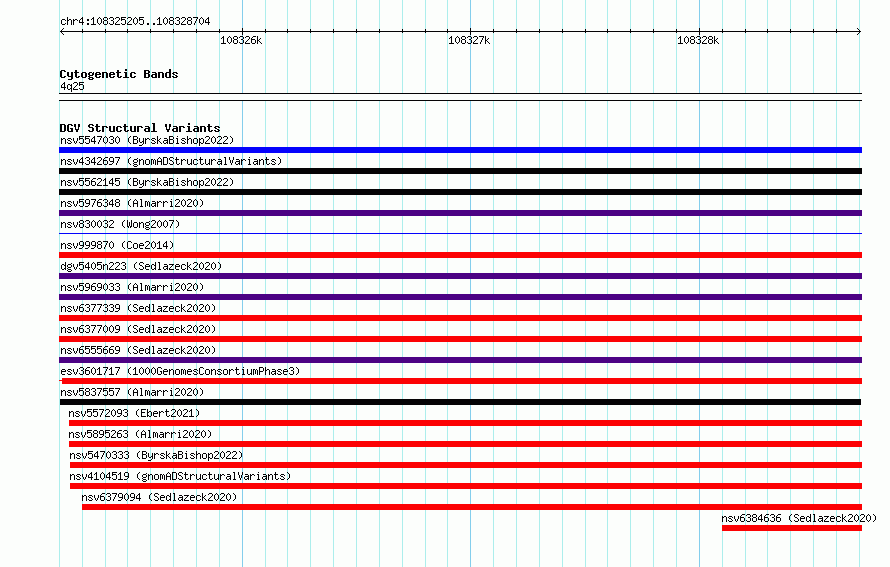
Task: Click the black nsv4342697 variant bar
Action: (460, 171)
